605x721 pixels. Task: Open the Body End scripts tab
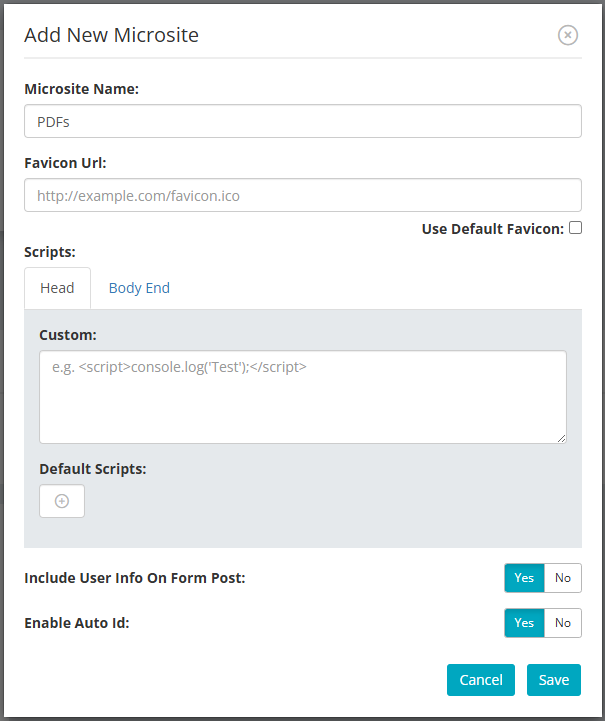coord(139,288)
